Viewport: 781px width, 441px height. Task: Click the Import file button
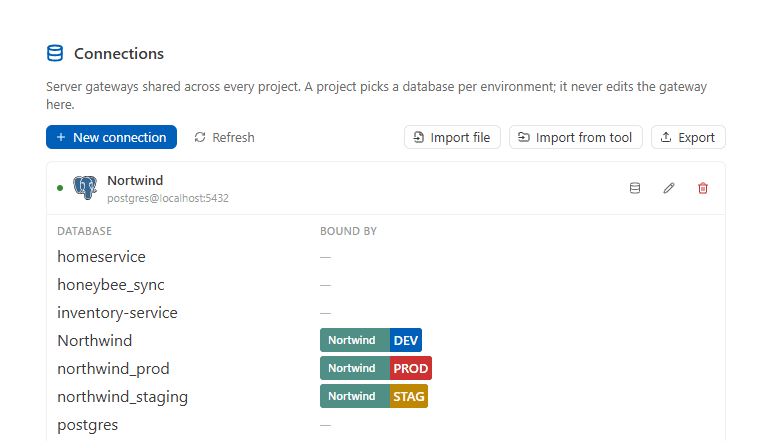(452, 137)
